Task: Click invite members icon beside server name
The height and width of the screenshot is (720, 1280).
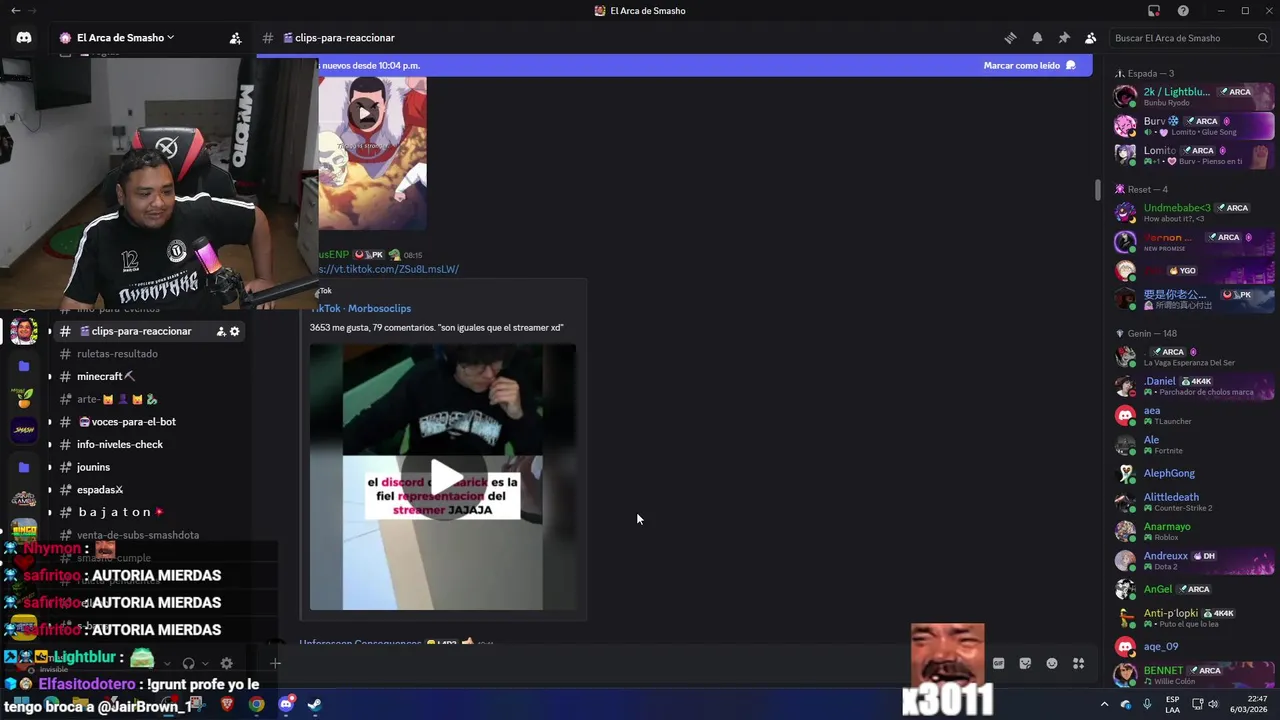Action: click(235, 38)
